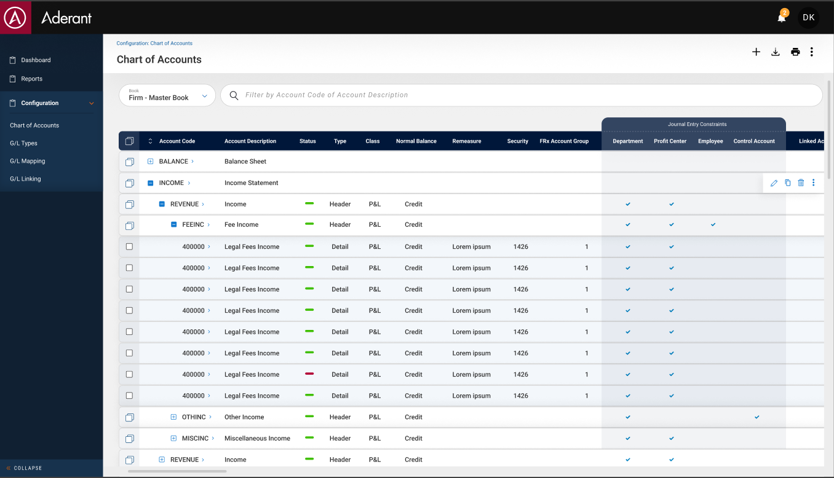Download the chart of accounts
The image size is (834, 478).
775,52
